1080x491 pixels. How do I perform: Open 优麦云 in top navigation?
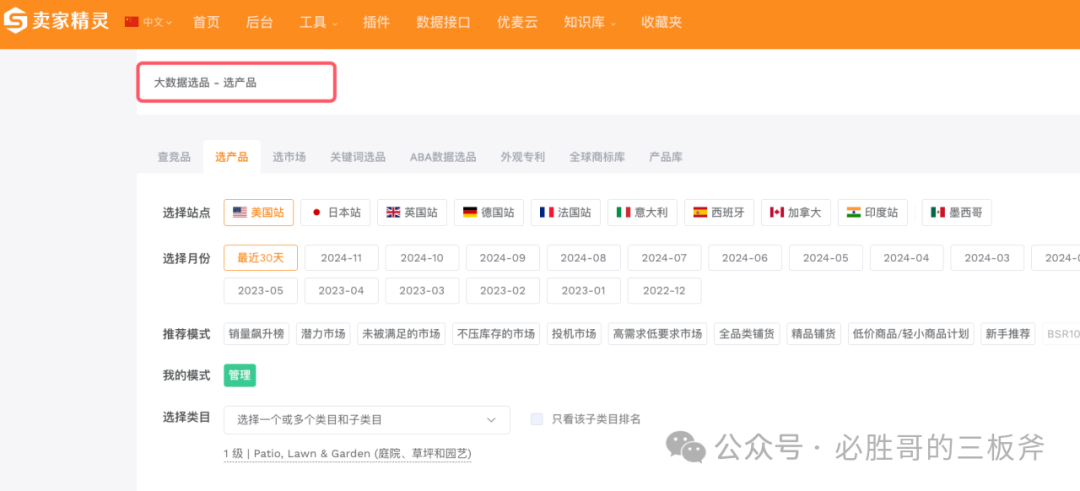click(x=517, y=22)
